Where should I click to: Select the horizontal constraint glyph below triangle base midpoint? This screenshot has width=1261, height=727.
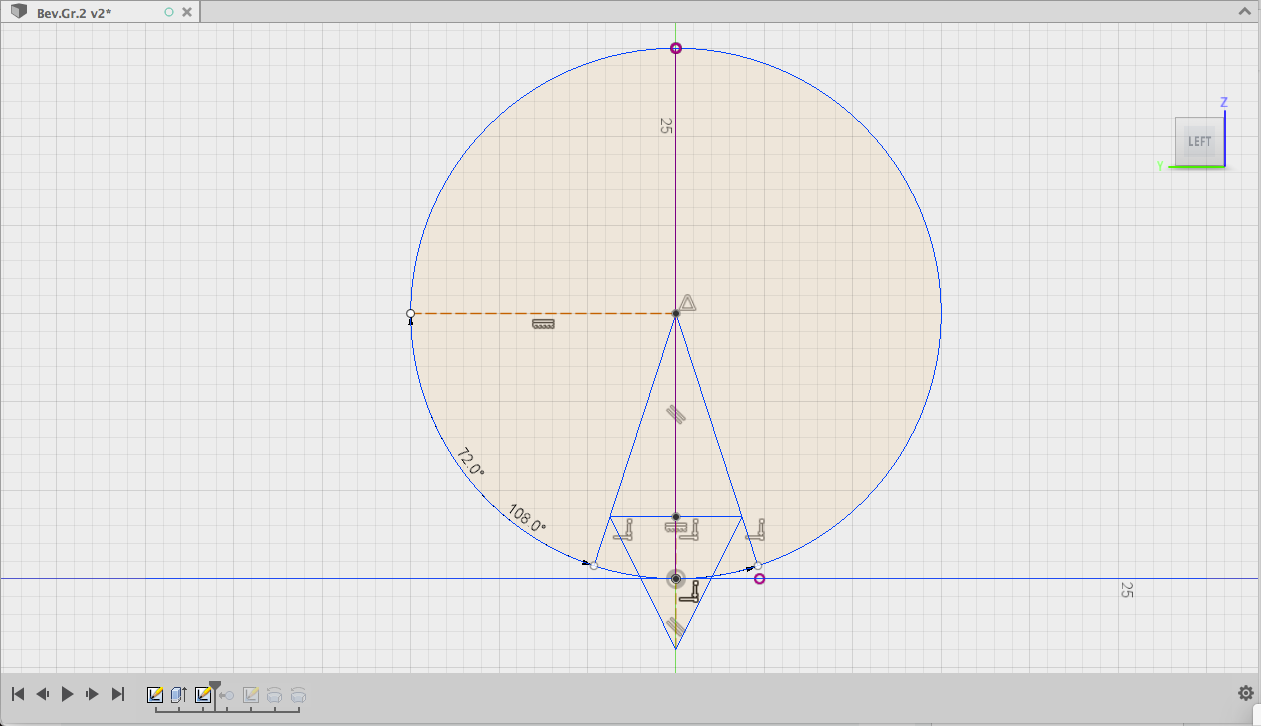677,528
